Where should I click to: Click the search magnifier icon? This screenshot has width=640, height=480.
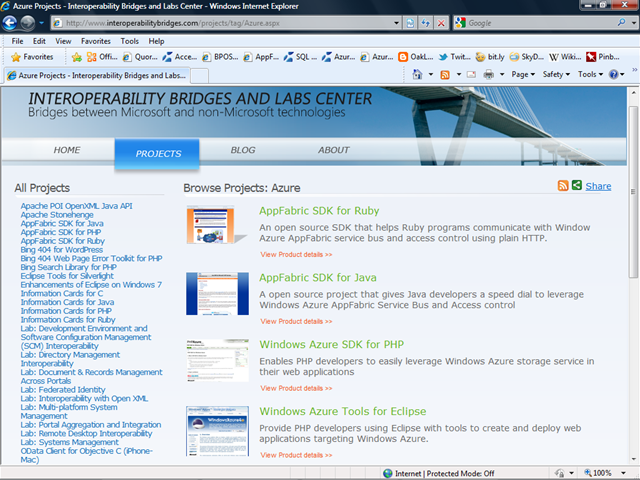click(x=621, y=22)
